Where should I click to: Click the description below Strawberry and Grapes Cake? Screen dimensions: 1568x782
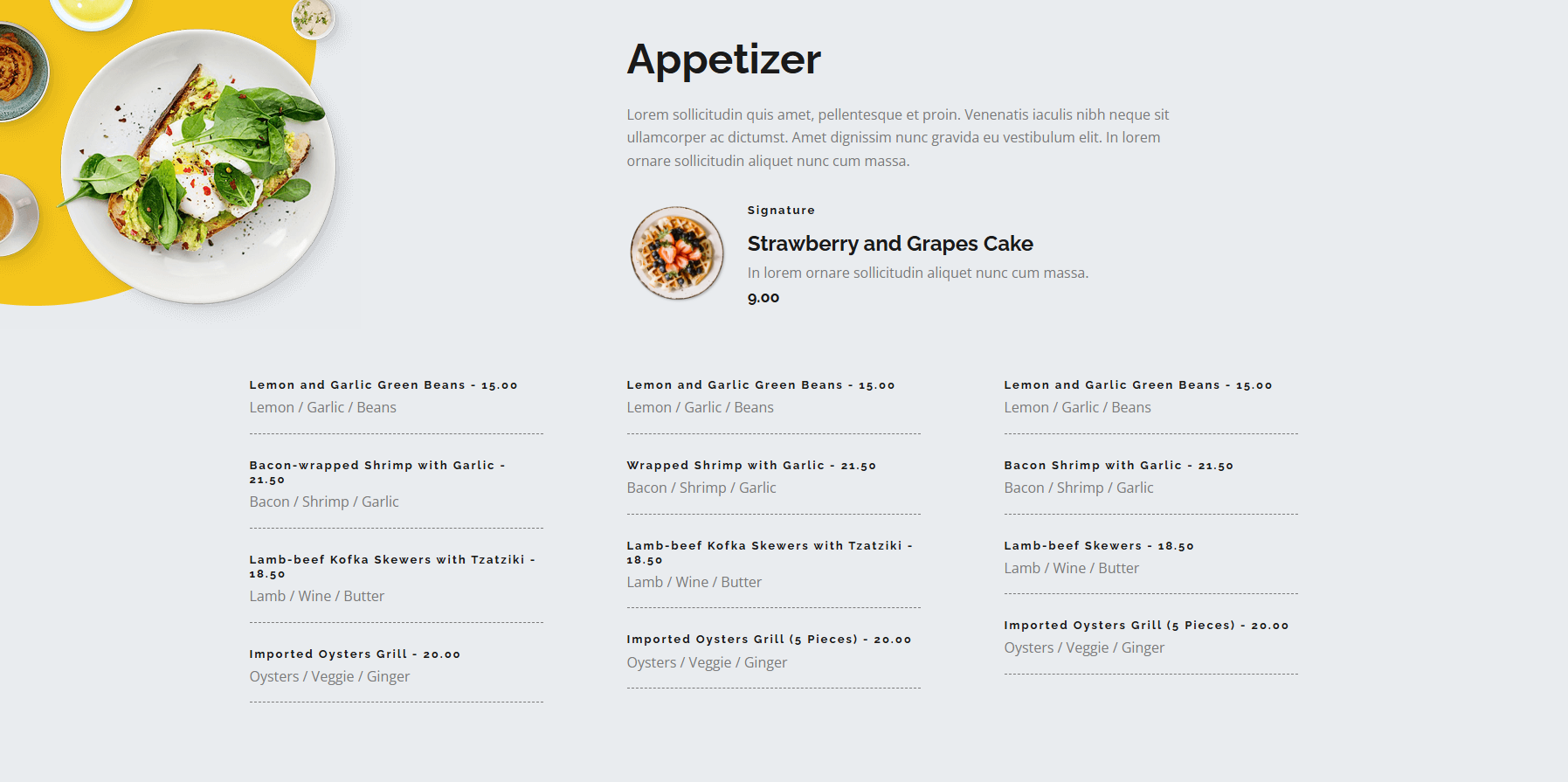917,273
